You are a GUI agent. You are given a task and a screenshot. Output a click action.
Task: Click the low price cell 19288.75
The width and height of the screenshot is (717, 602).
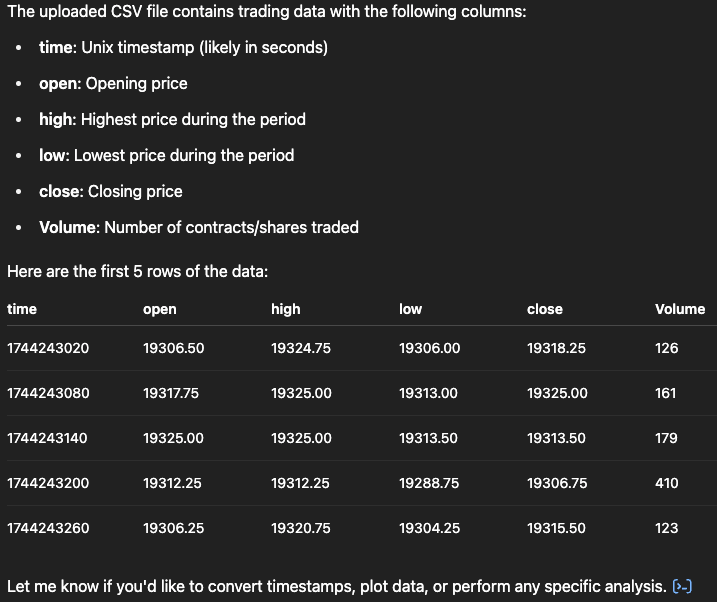tap(429, 483)
